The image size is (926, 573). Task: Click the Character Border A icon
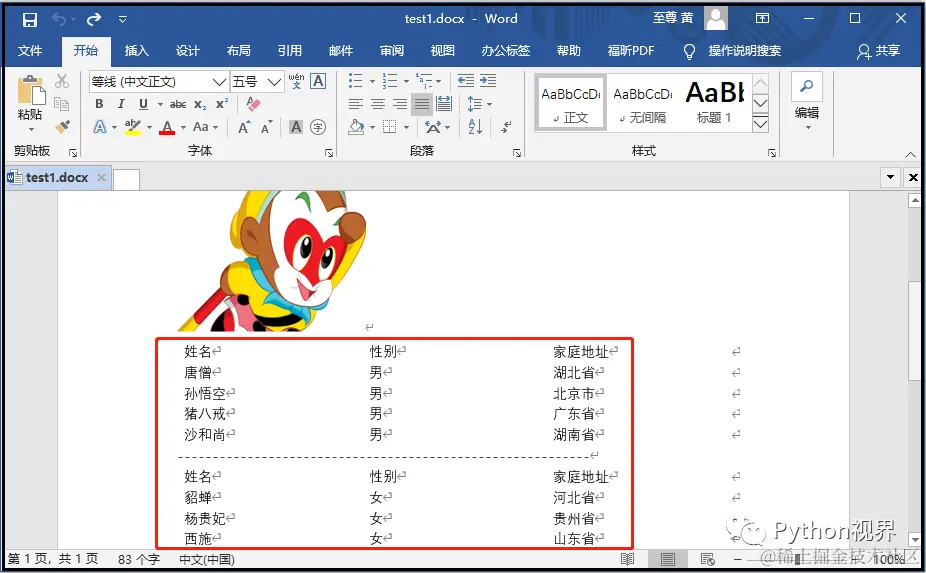point(318,81)
